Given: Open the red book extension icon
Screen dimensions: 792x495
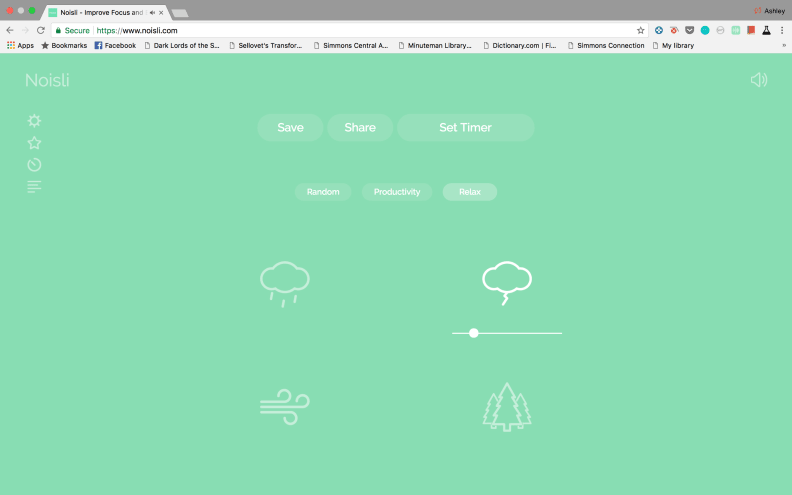Looking at the screenshot, I should [x=751, y=30].
